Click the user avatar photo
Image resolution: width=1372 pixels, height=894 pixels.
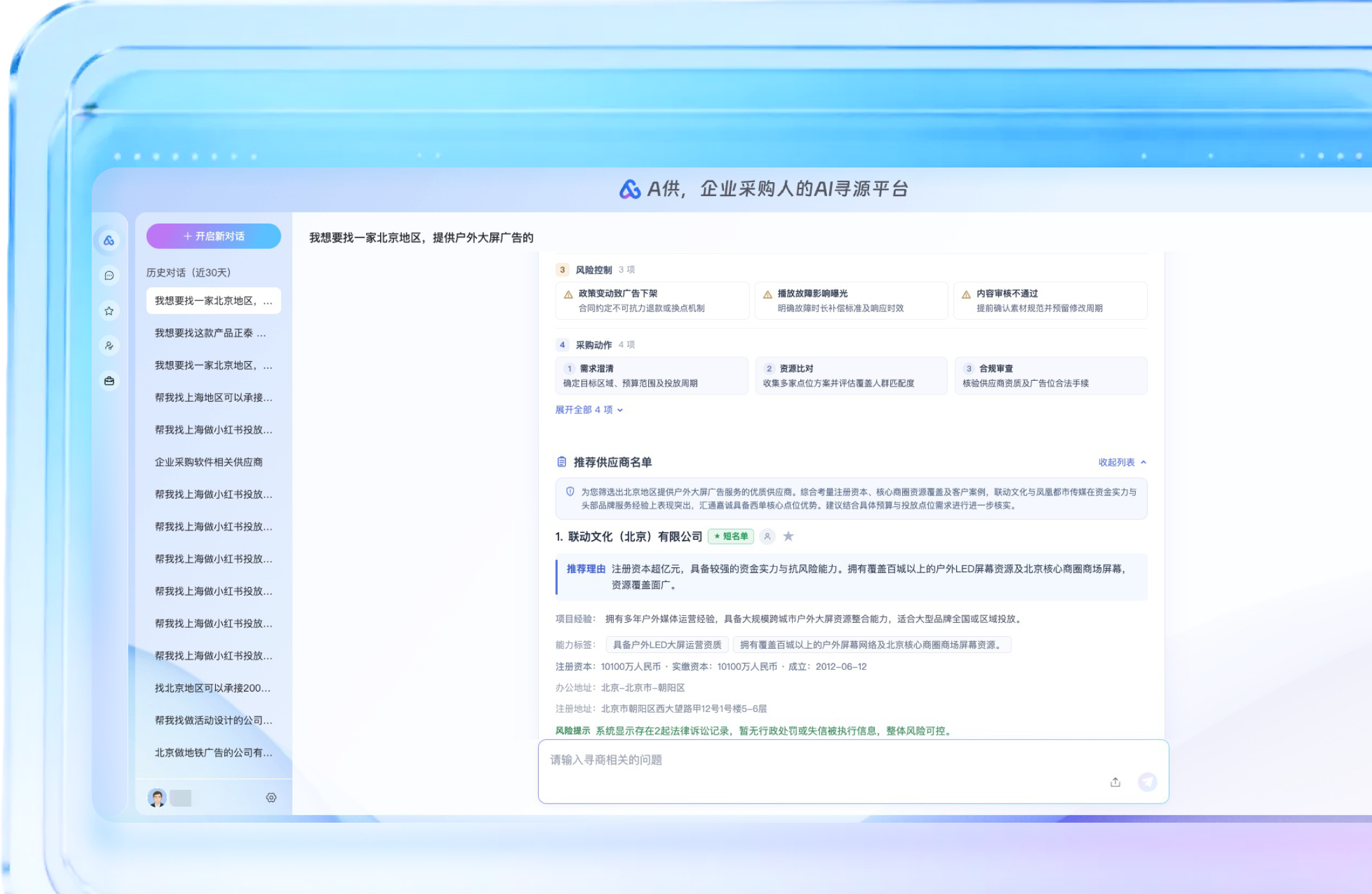157,798
